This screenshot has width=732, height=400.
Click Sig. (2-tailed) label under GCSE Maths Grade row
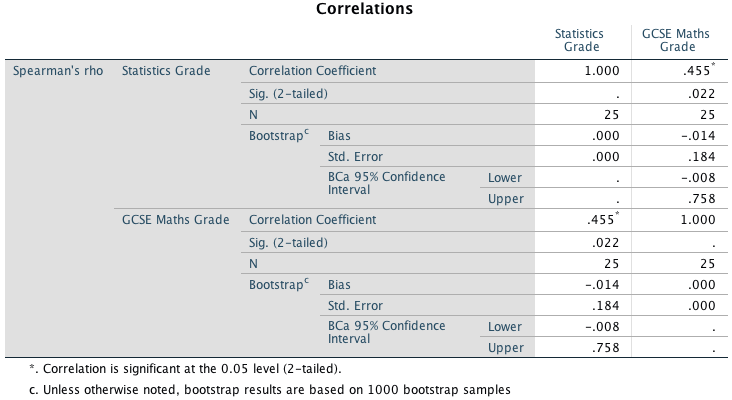click(x=289, y=241)
